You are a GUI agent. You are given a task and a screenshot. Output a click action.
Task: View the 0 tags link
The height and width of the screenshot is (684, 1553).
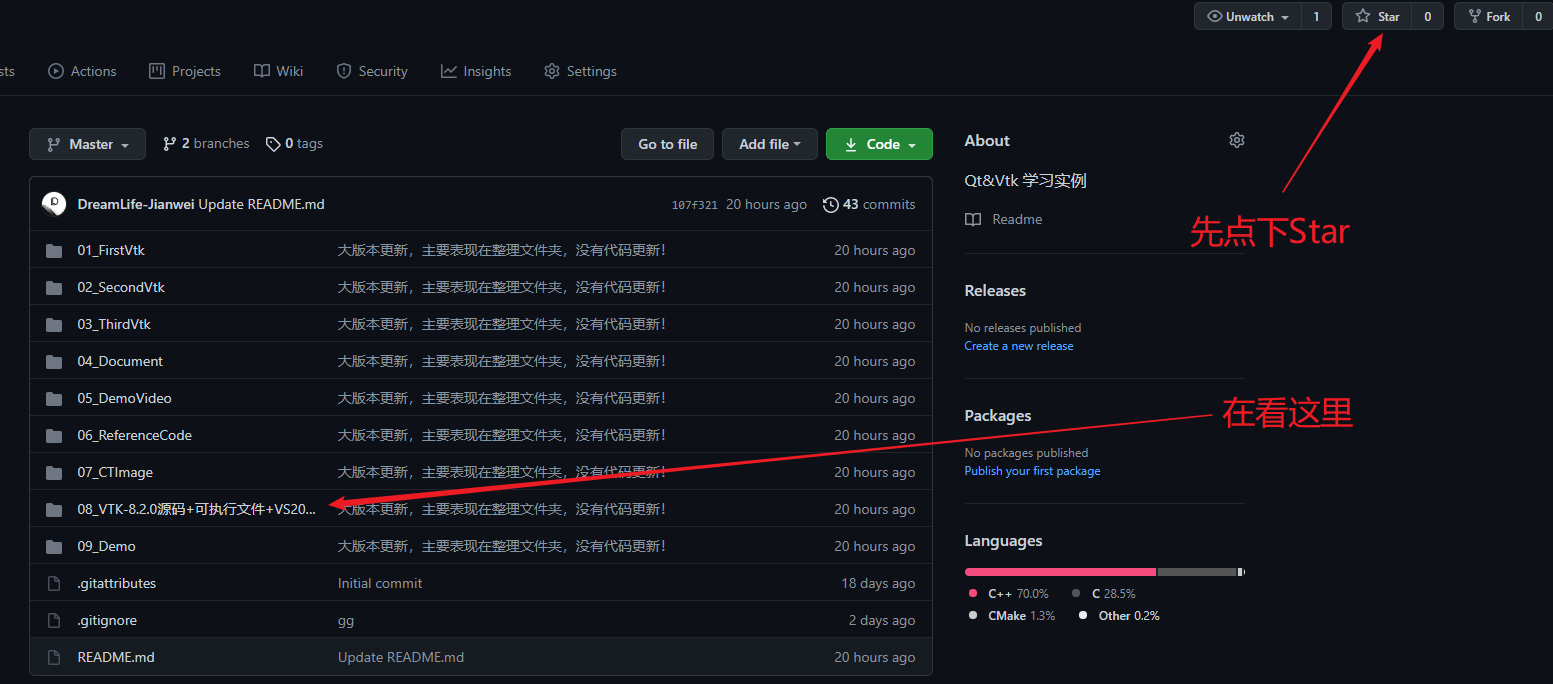tap(294, 144)
